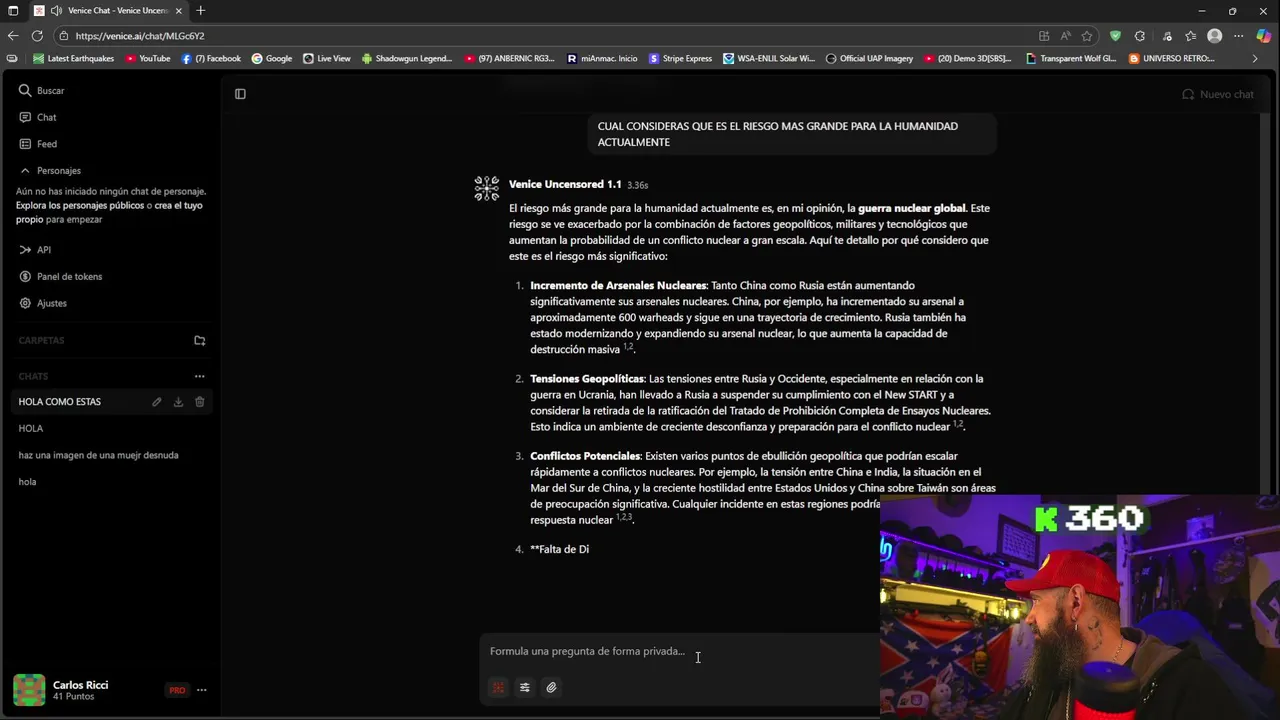Click the PRO badge

coord(177,690)
